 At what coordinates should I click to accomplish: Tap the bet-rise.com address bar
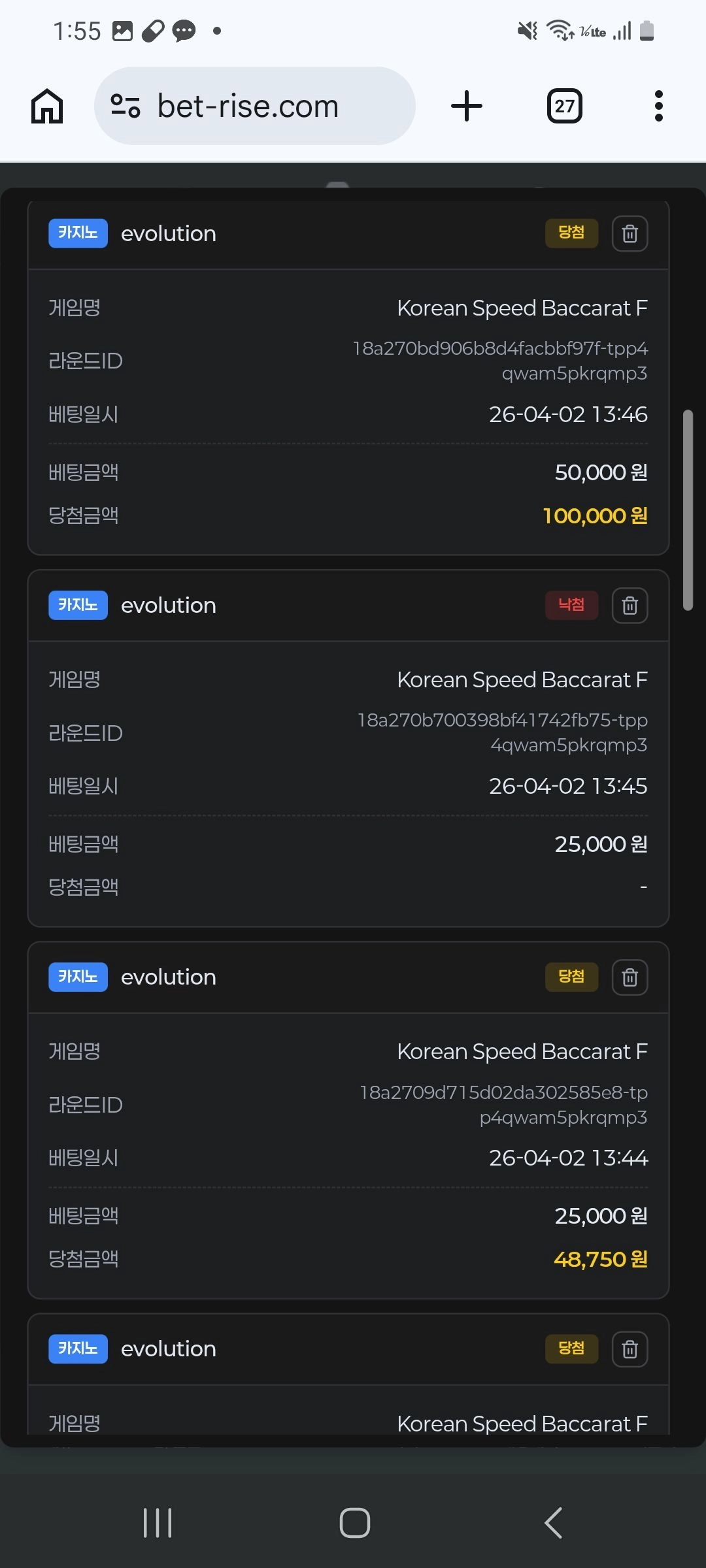pos(255,106)
